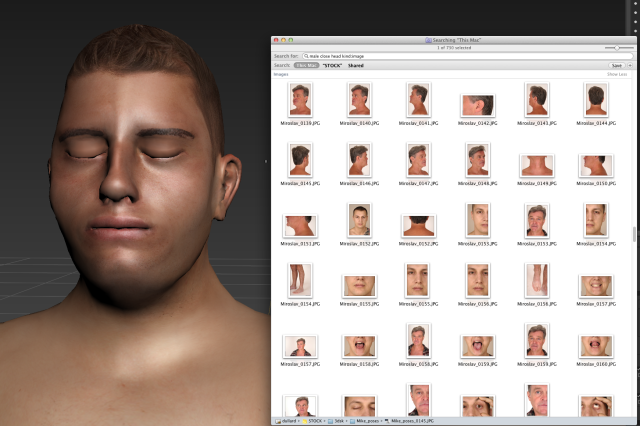640x426 pixels.
Task: Select the Miroslav_0155.JPG mouth close-up thumbnail
Action: pyautogui.click(x=359, y=286)
